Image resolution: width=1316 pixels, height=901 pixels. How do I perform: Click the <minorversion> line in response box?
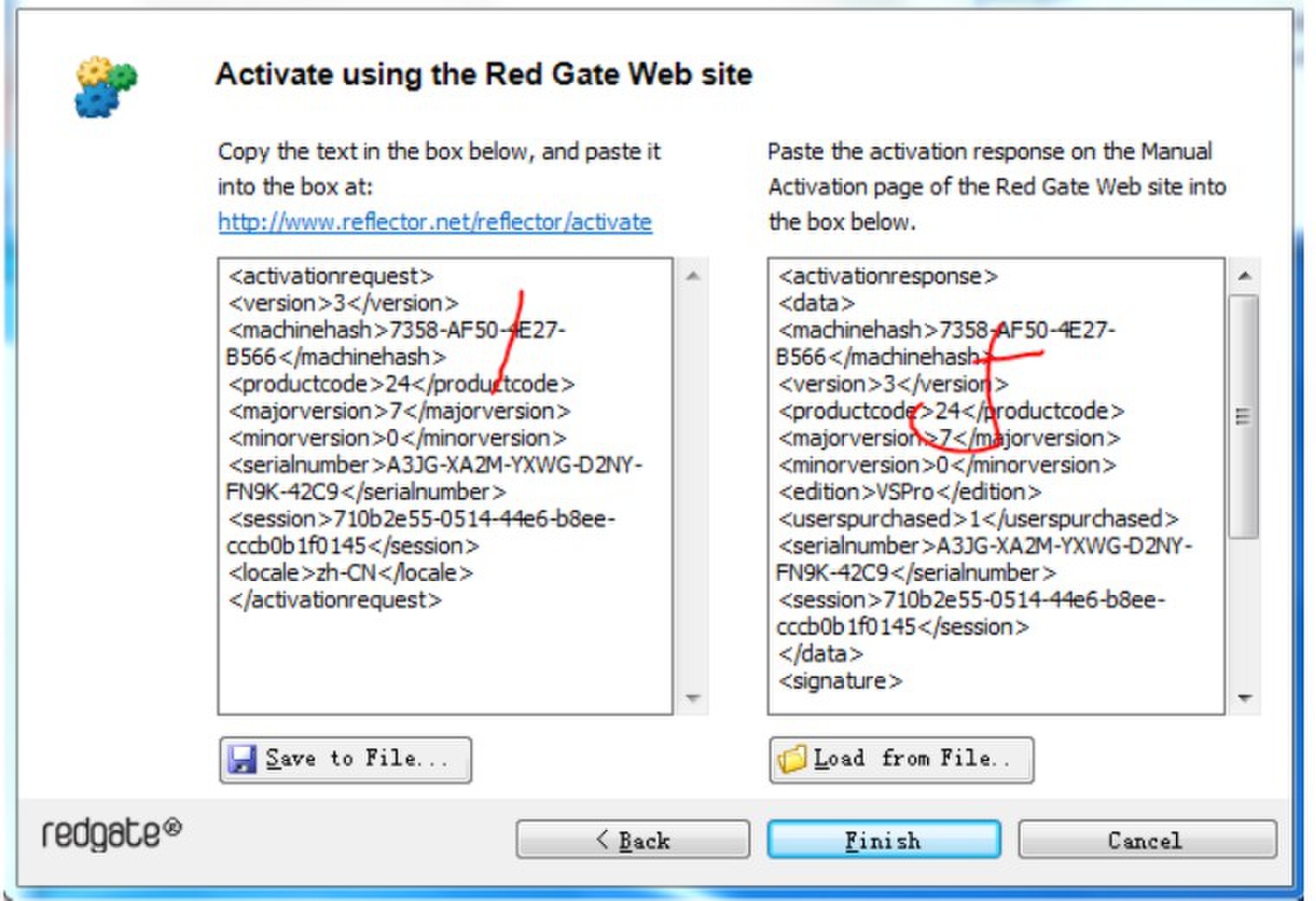click(x=947, y=465)
